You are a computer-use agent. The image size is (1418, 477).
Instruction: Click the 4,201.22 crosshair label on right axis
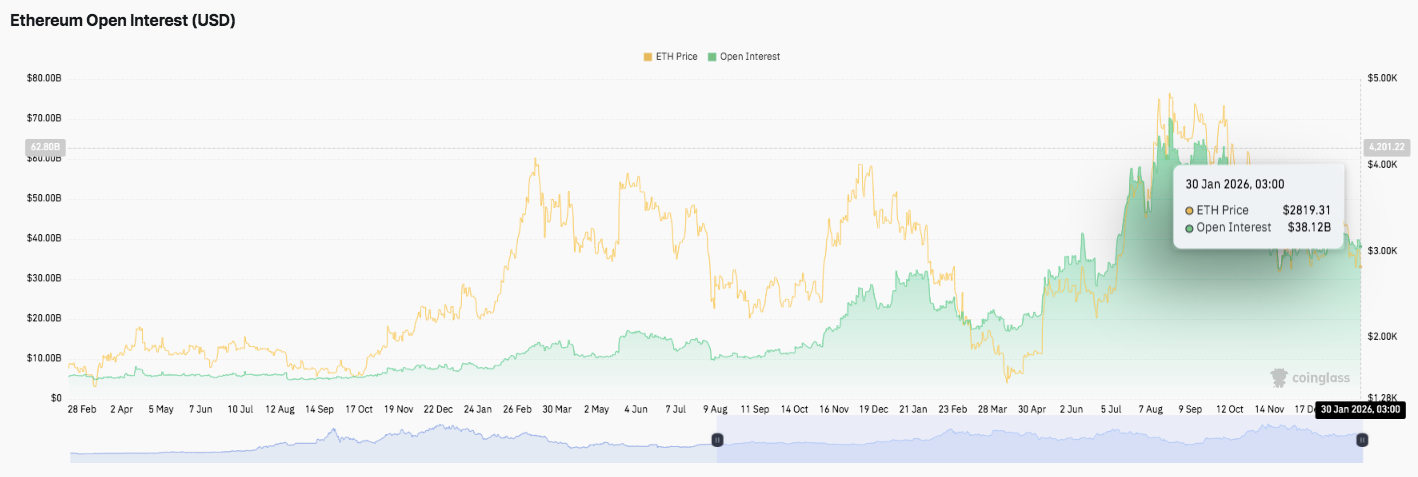[1386, 148]
